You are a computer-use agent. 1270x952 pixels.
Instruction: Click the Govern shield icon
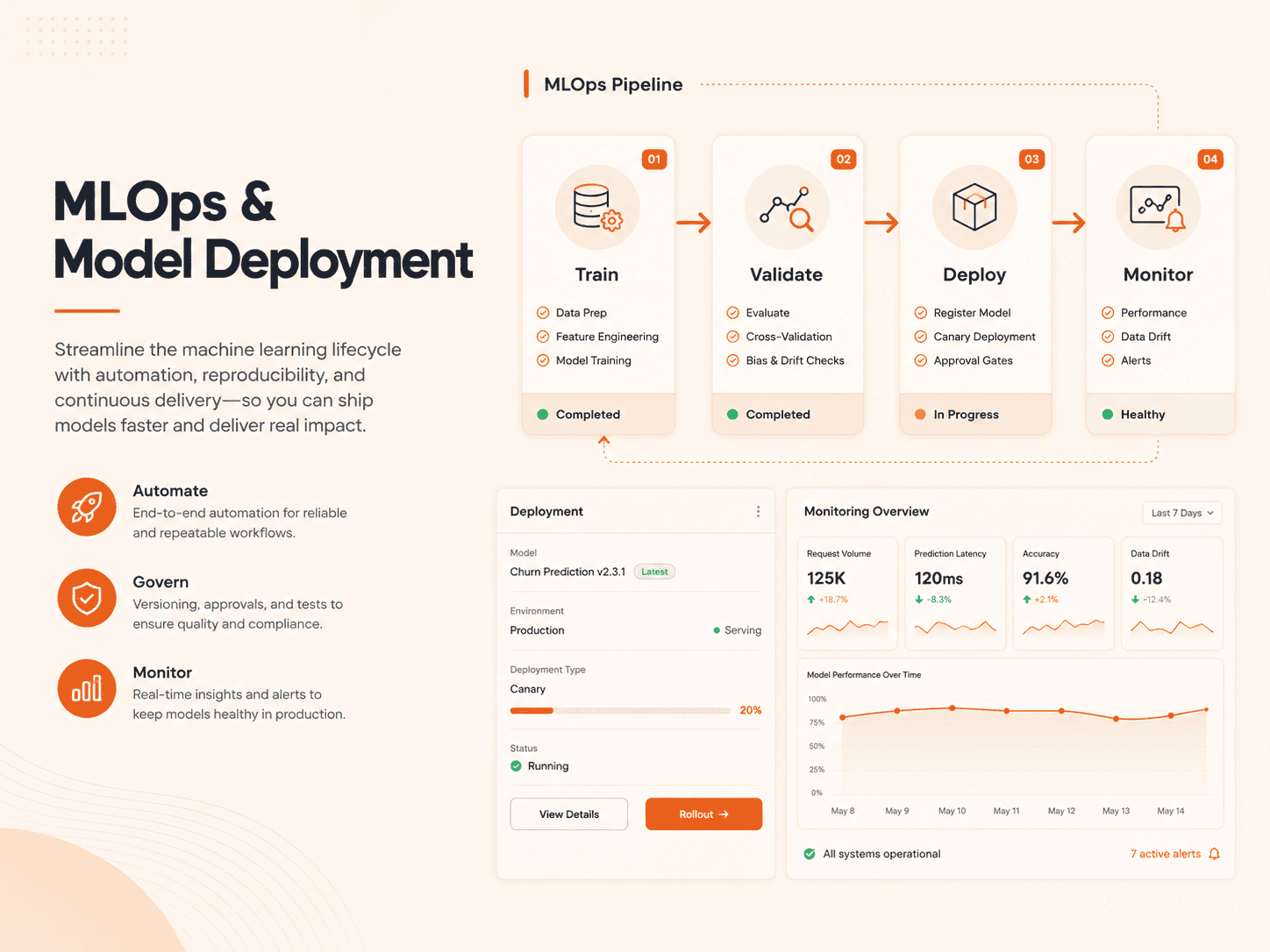pyautogui.click(x=87, y=598)
